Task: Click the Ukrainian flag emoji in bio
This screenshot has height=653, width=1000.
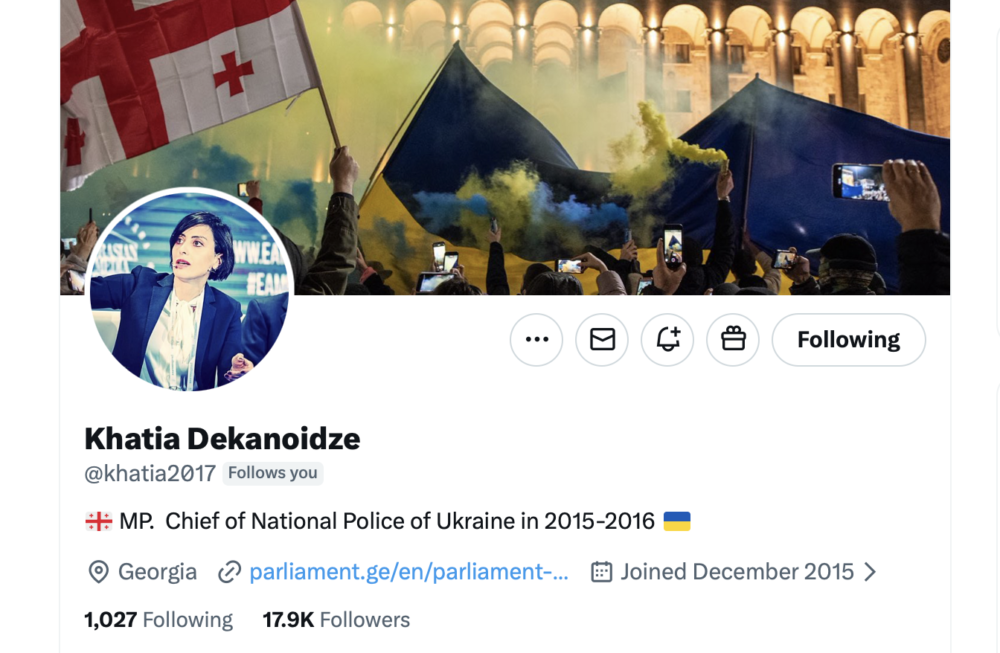Action: [x=677, y=521]
